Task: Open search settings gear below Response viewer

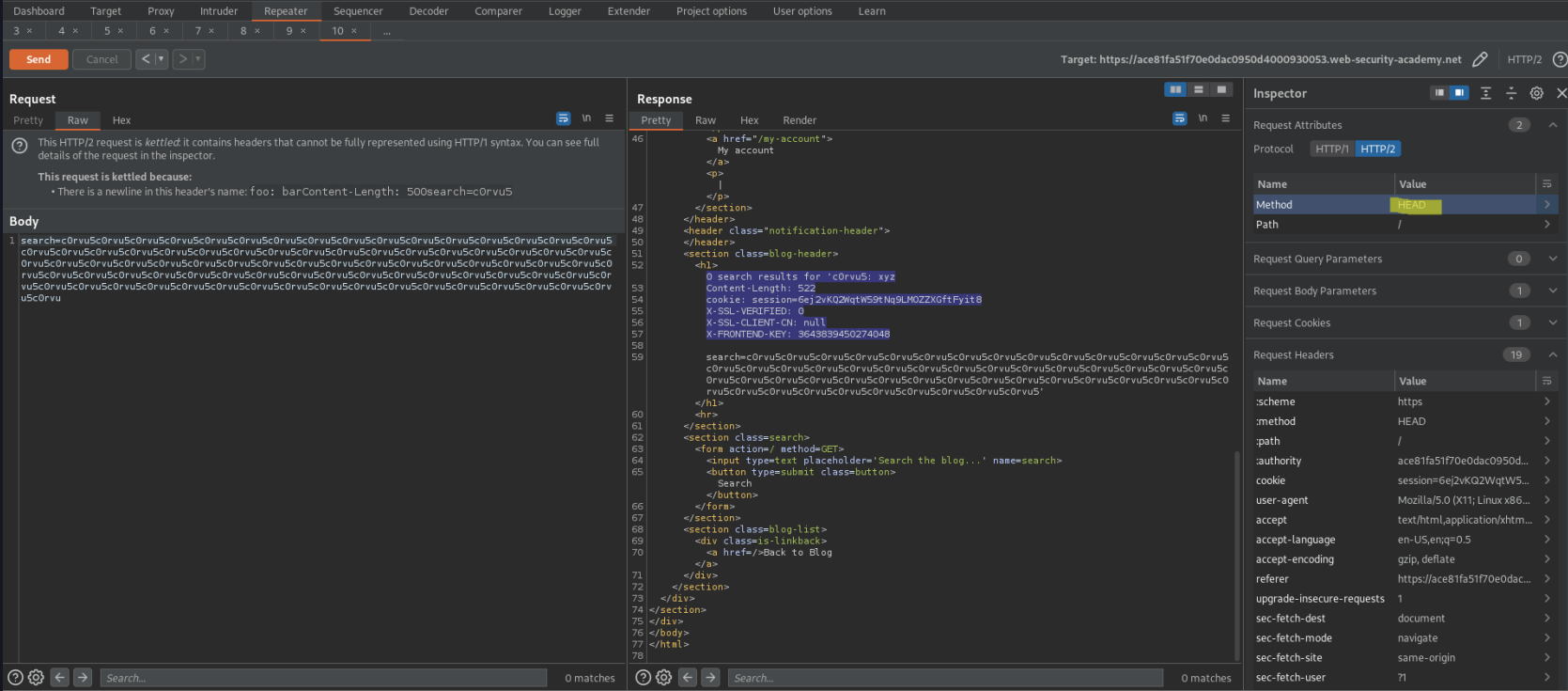Action: pyautogui.click(x=663, y=677)
